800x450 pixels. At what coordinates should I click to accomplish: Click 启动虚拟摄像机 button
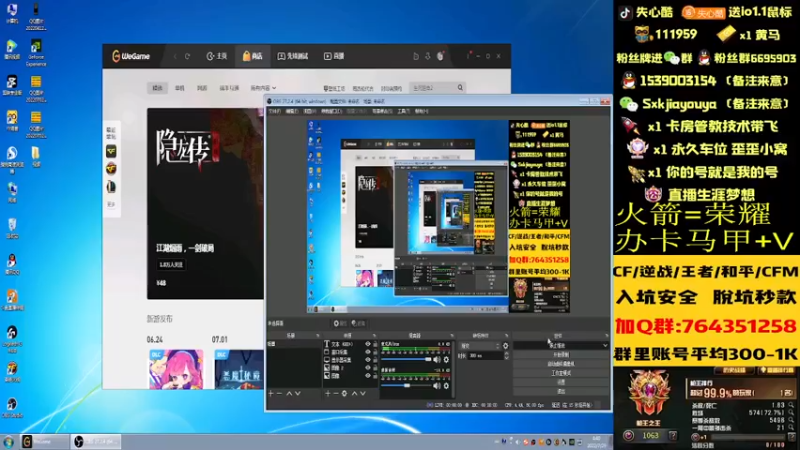coord(561,364)
